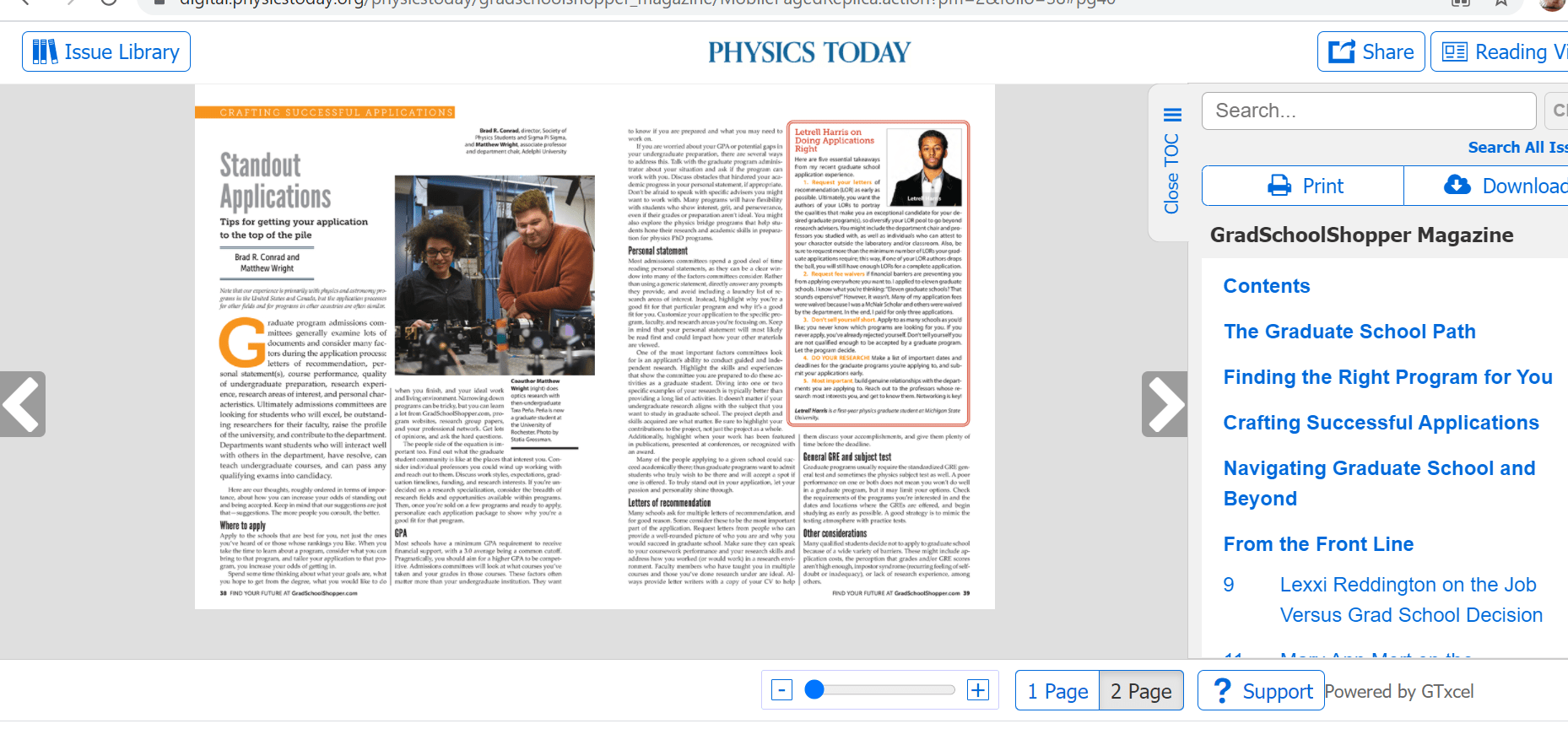This screenshot has width=1568, height=729.
Task: Click the Physics Today logo
Action: pyautogui.click(x=809, y=52)
